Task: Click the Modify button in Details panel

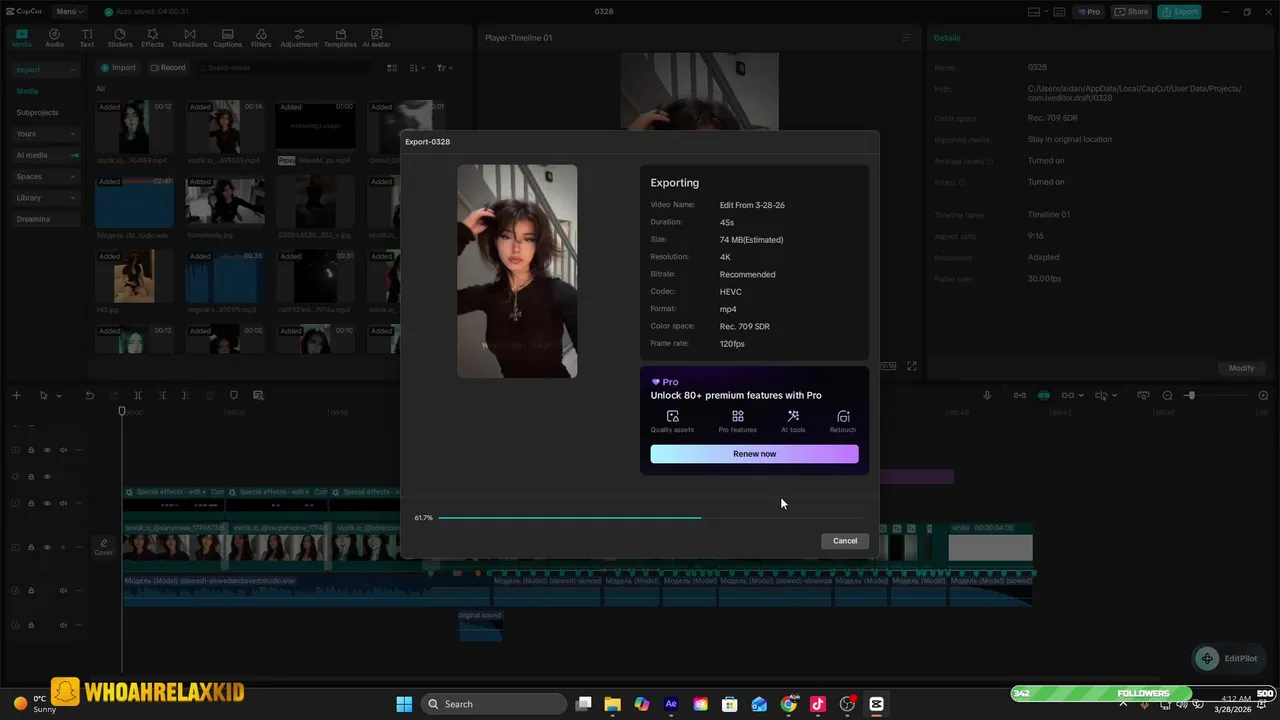Action: [1241, 368]
